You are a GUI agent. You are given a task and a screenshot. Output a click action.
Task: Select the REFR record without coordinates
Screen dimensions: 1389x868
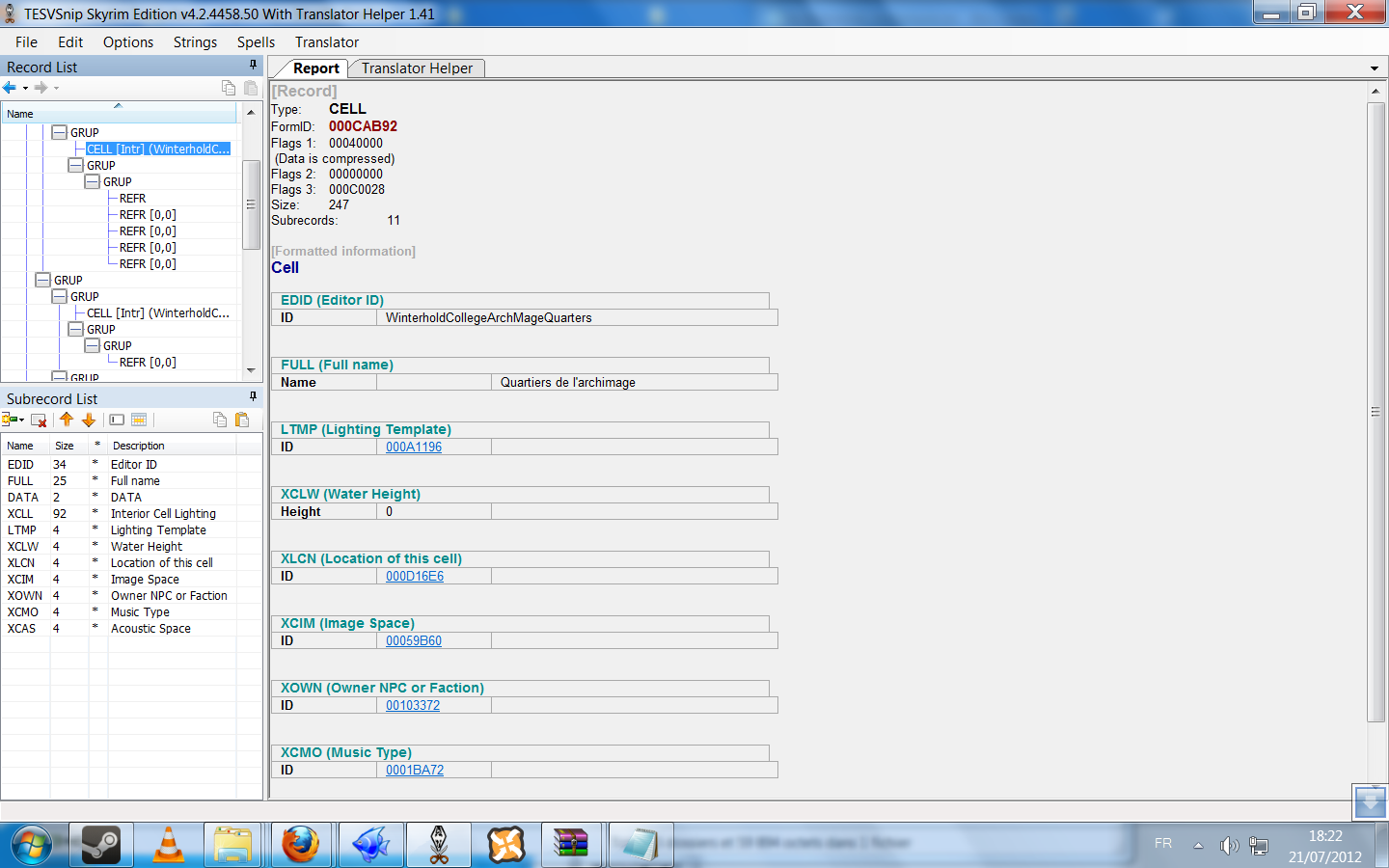pyautogui.click(x=133, y=198)
